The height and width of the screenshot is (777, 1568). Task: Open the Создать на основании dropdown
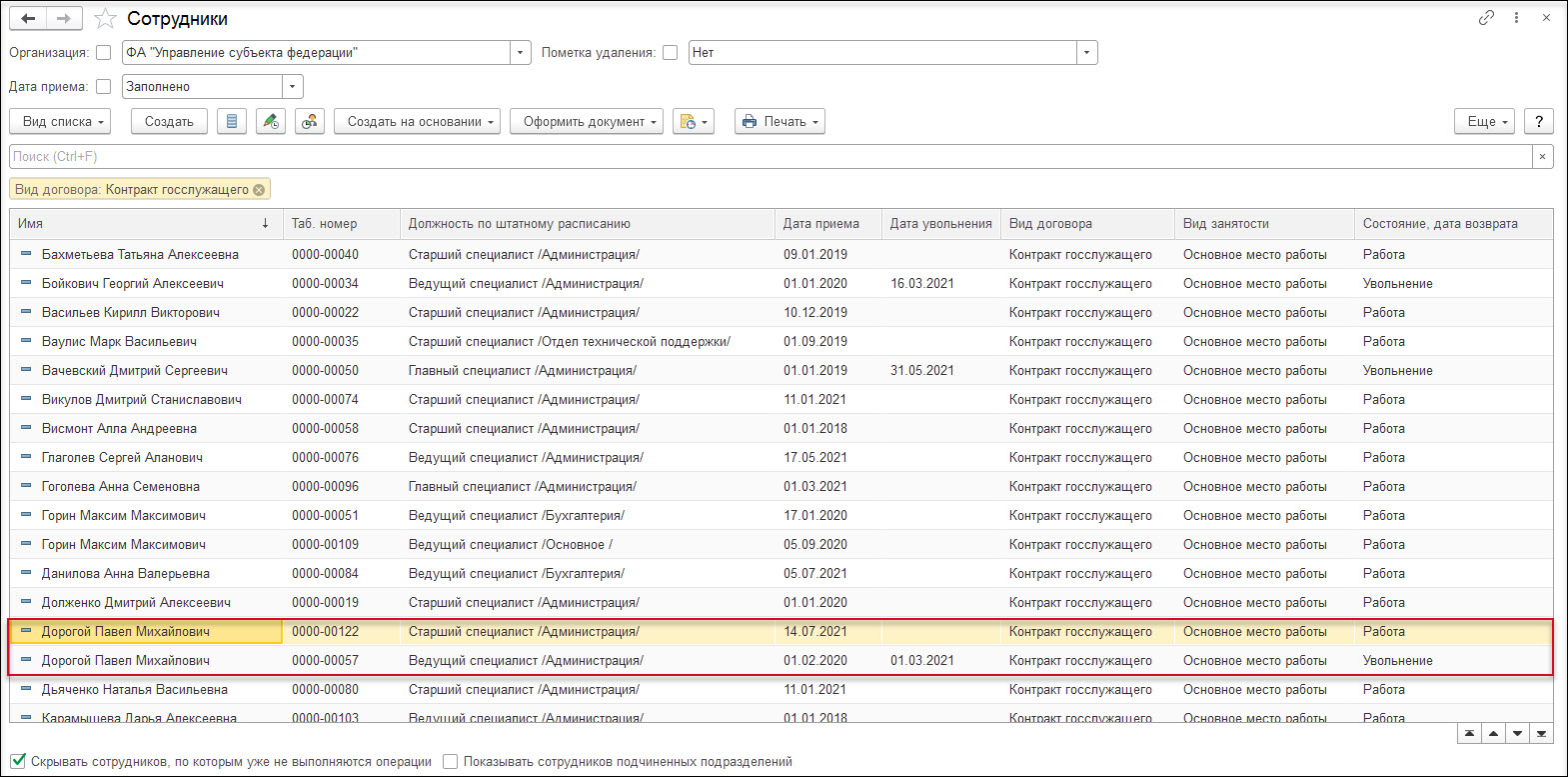click(x=417, y=122)
